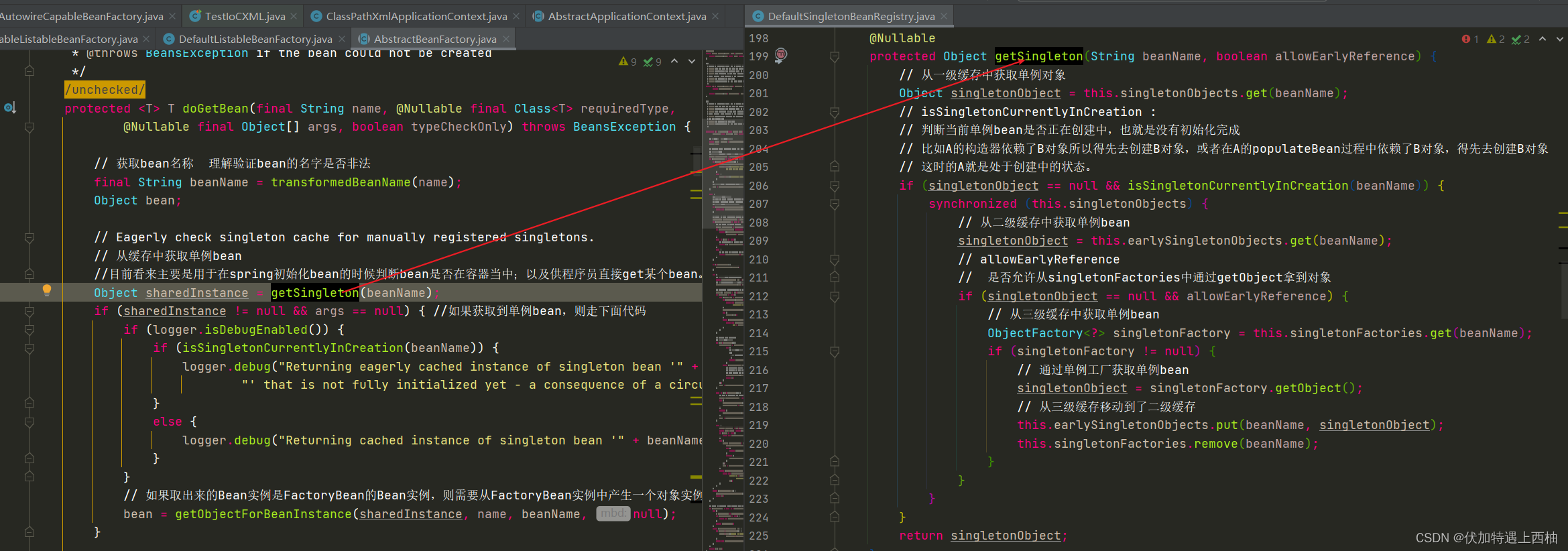Fold comment block starting at line 202

tap(835, 112)
